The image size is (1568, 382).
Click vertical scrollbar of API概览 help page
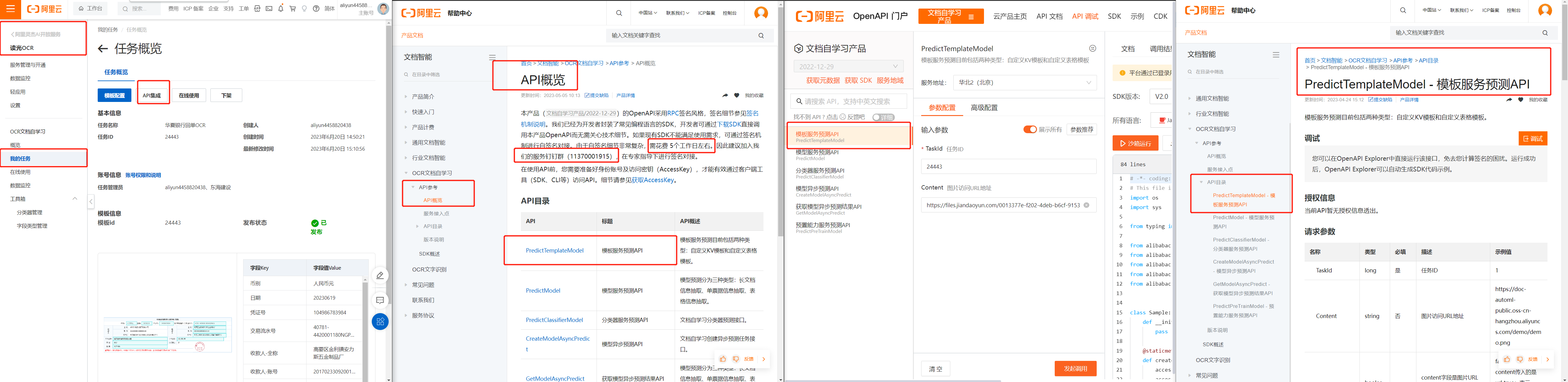(780, 122)
